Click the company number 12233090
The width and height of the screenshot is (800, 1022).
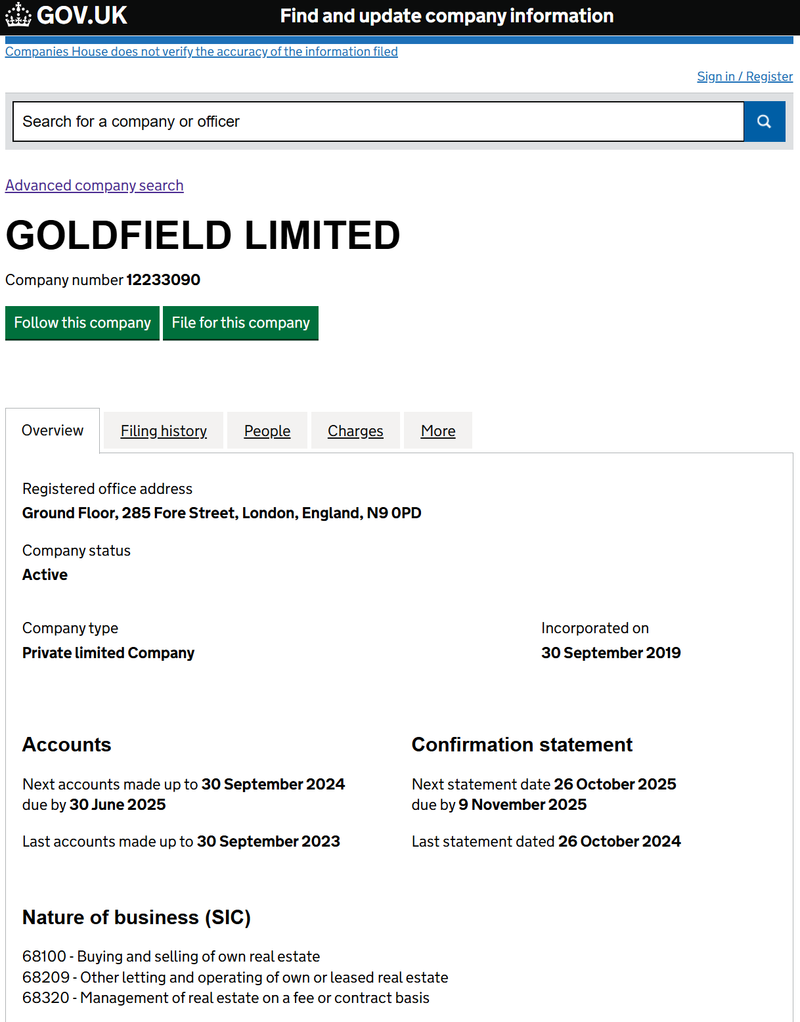pos(163,280)
